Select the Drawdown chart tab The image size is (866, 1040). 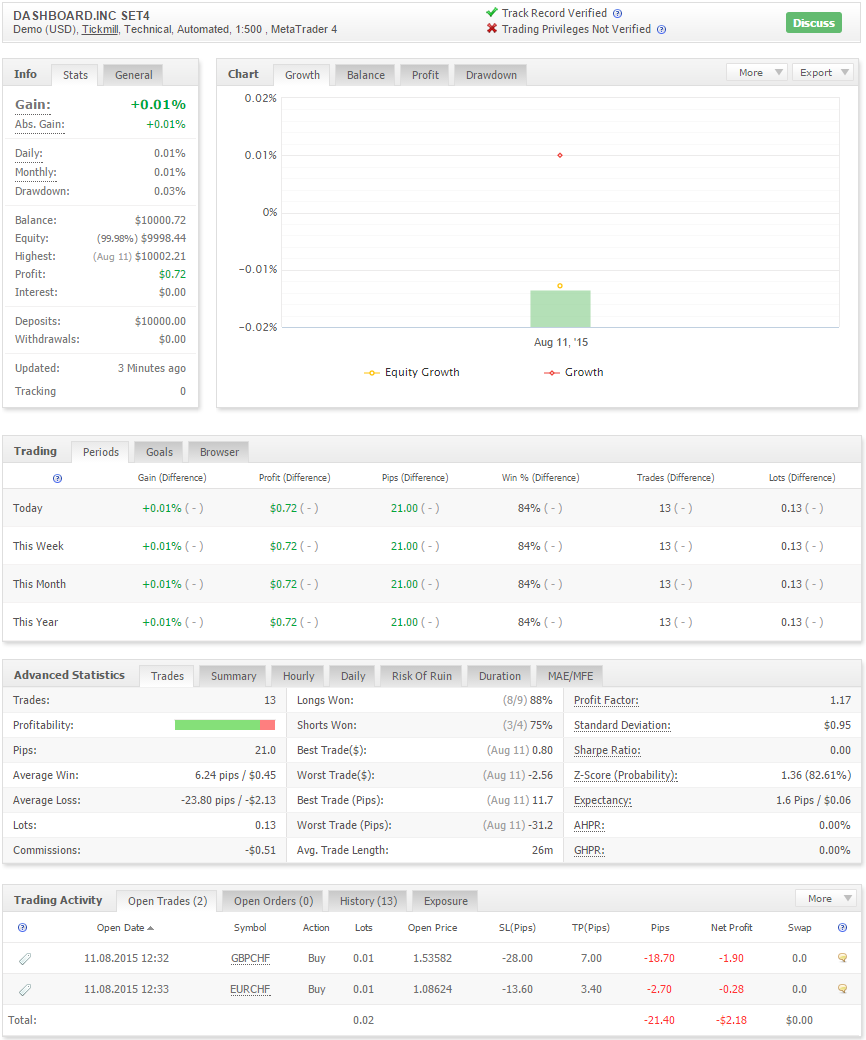[491, 75]
